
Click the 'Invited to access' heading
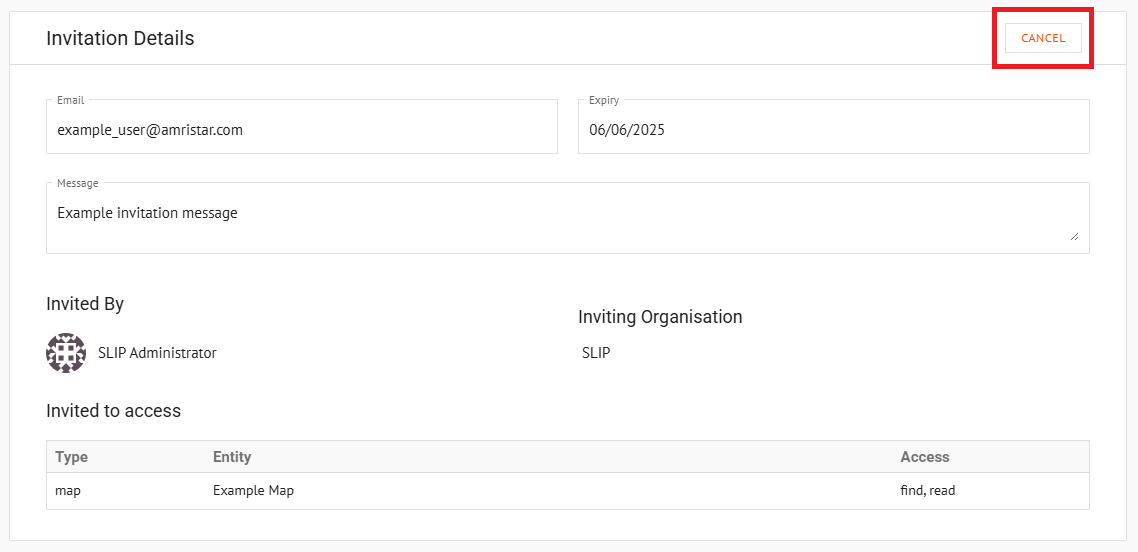tap(113, 411)
